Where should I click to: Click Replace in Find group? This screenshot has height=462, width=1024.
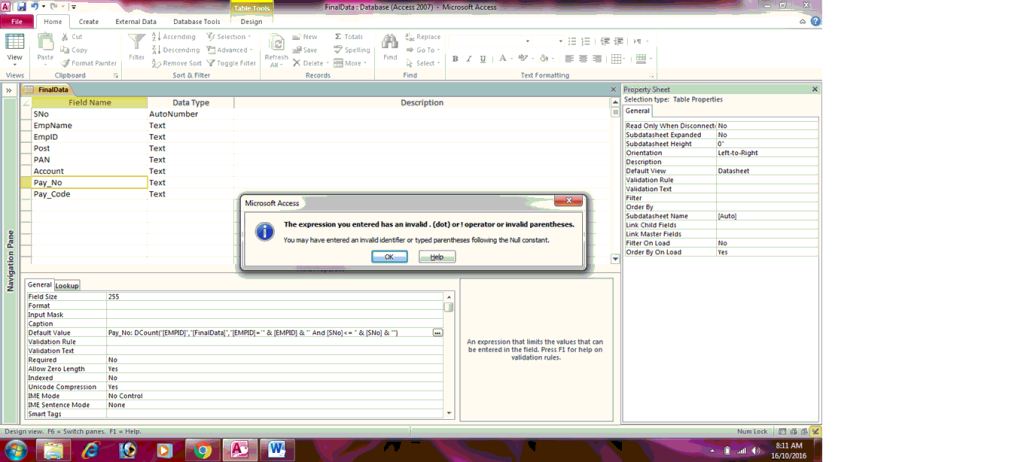coord(423,37)
